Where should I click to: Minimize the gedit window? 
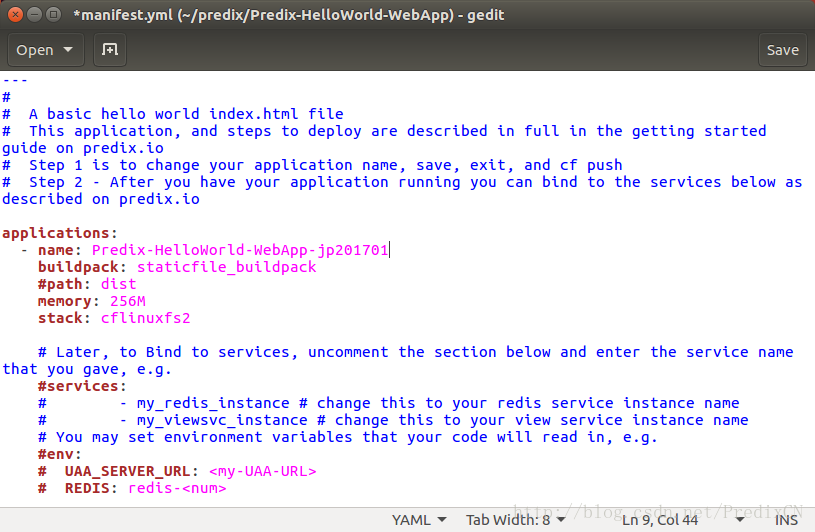click(34, 15)
